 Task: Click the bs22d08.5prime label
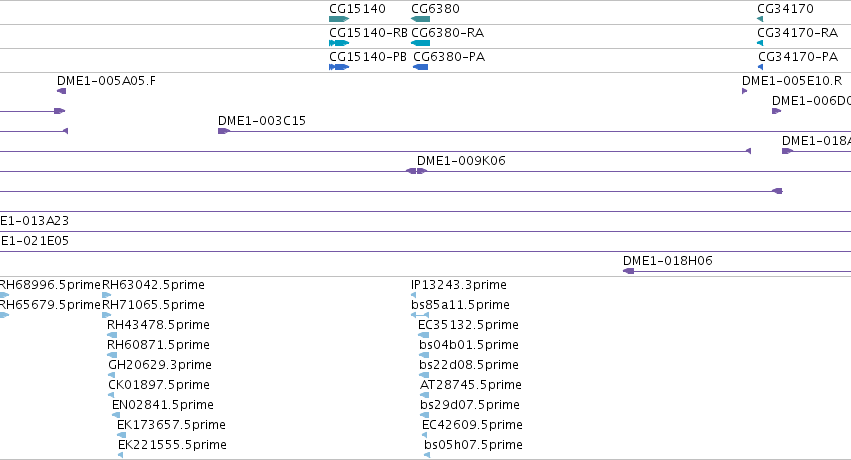[468, 365]
